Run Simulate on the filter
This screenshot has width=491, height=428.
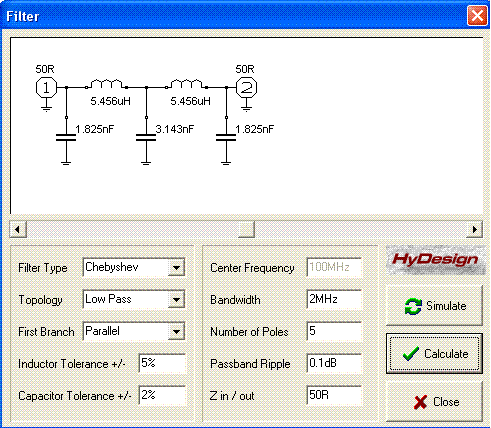pyautogui.click(x=434, y=306)
